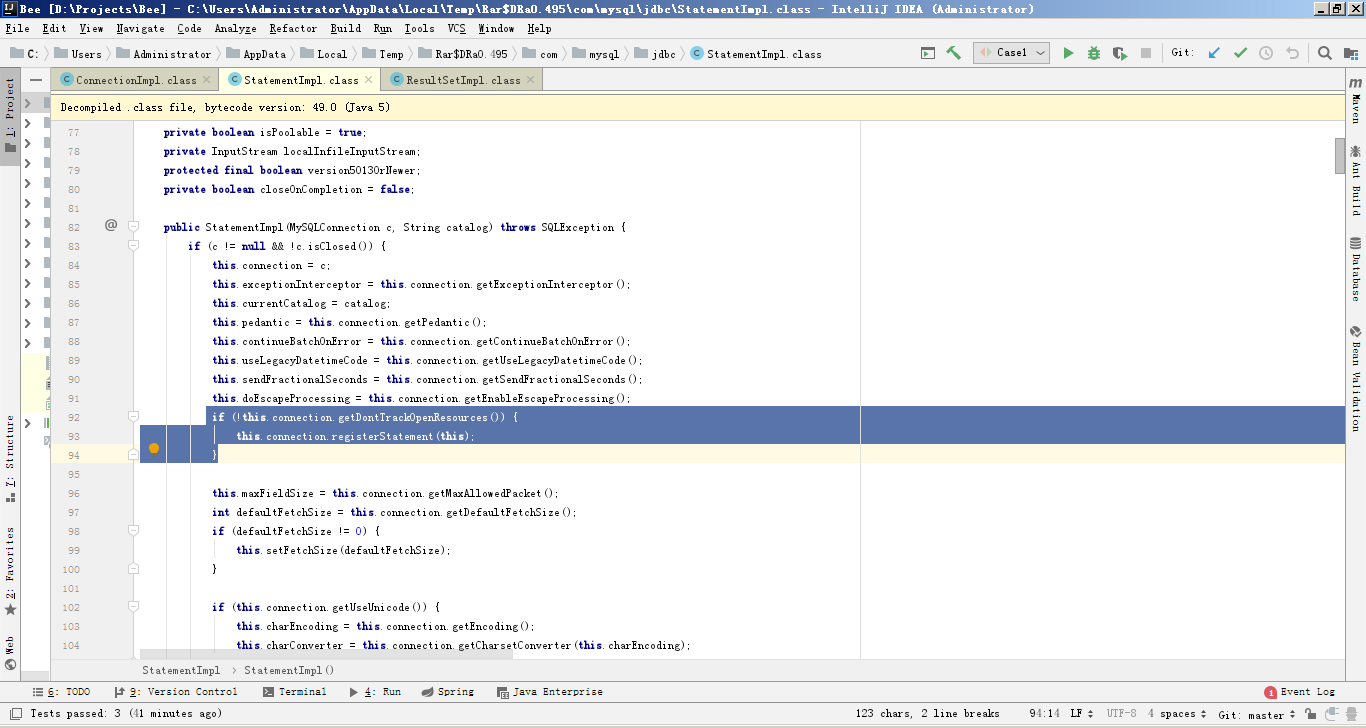
Task: Build project with hammer icon
Action: pyautogui.click(x=953, y=53)
